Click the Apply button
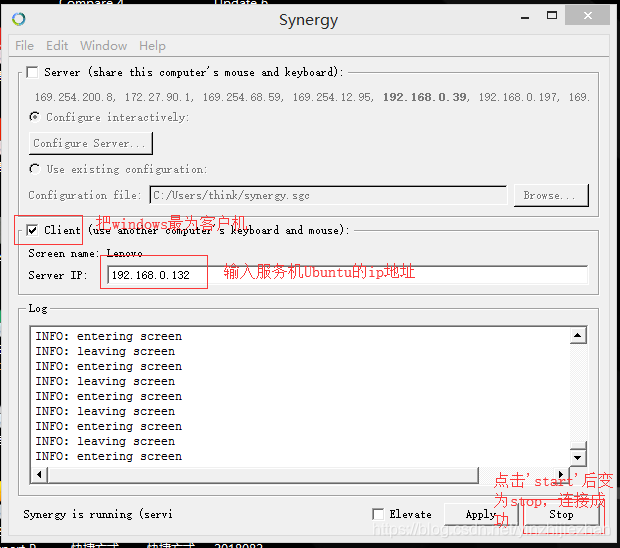620x548 pixels. coord(481,514)
